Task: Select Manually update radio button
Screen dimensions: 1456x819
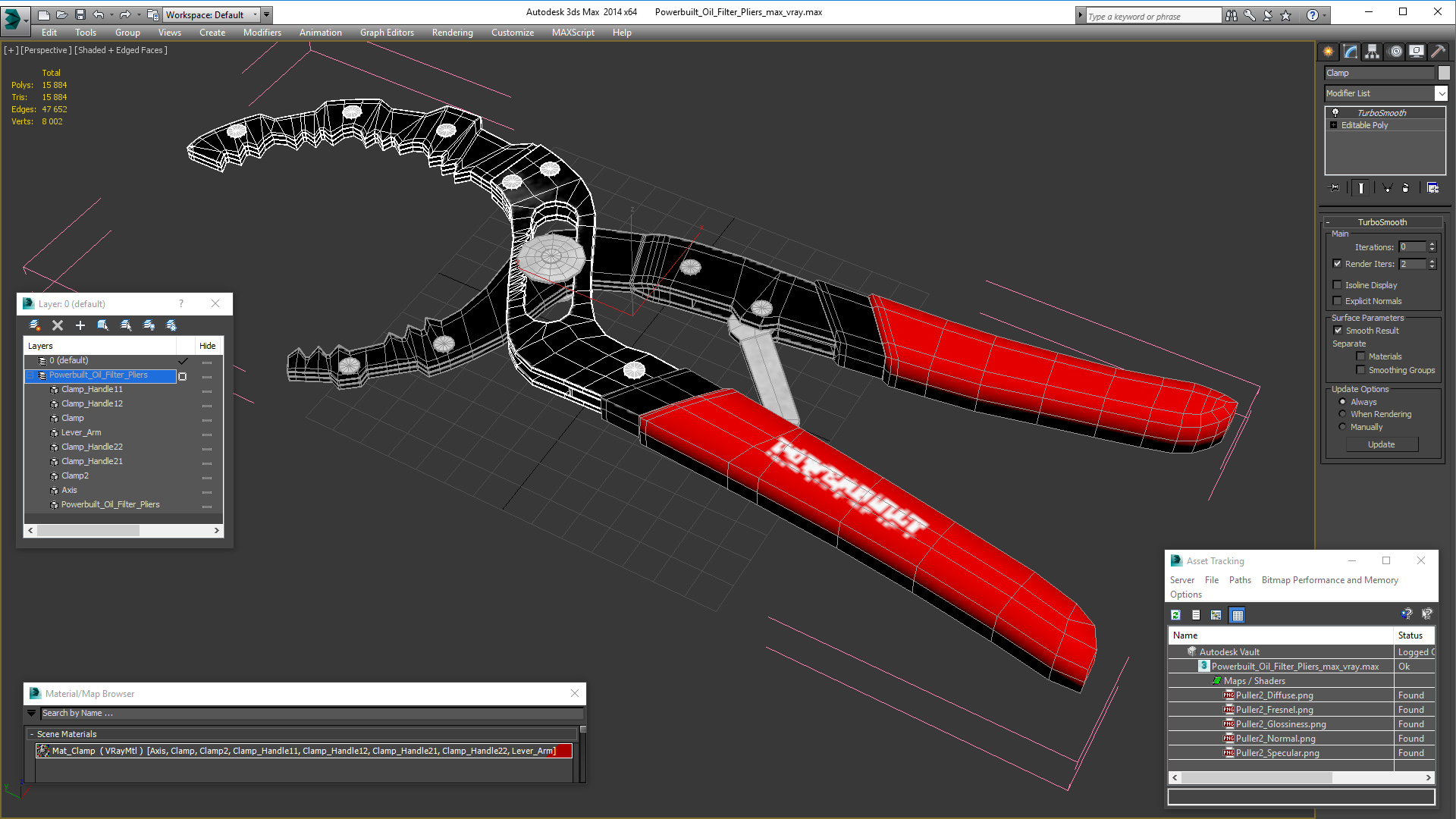Action: click(1343, 427)
